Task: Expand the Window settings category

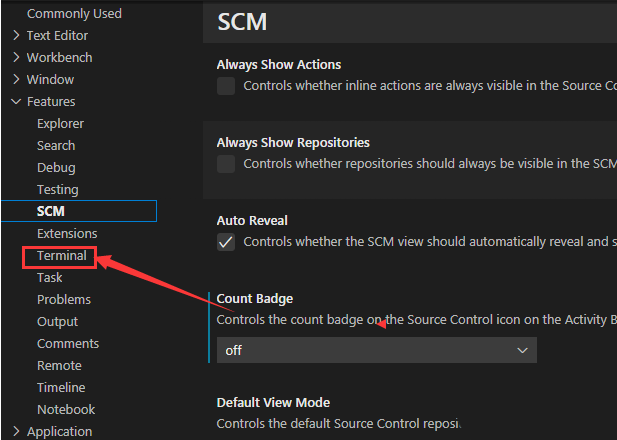Action: pos(16,80)
